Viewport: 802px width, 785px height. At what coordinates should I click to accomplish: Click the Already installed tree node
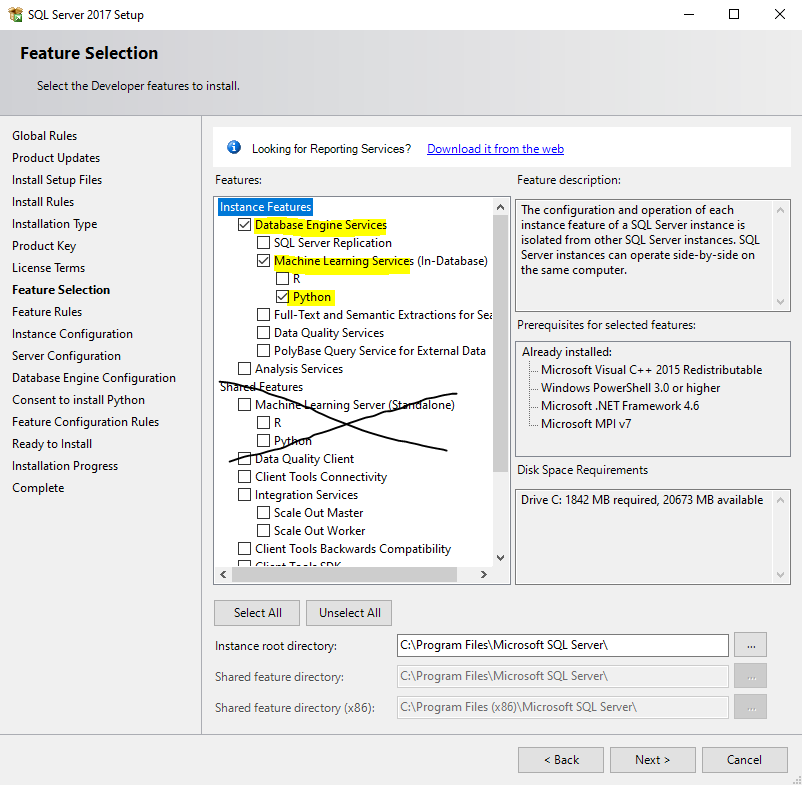pos(567,352)
